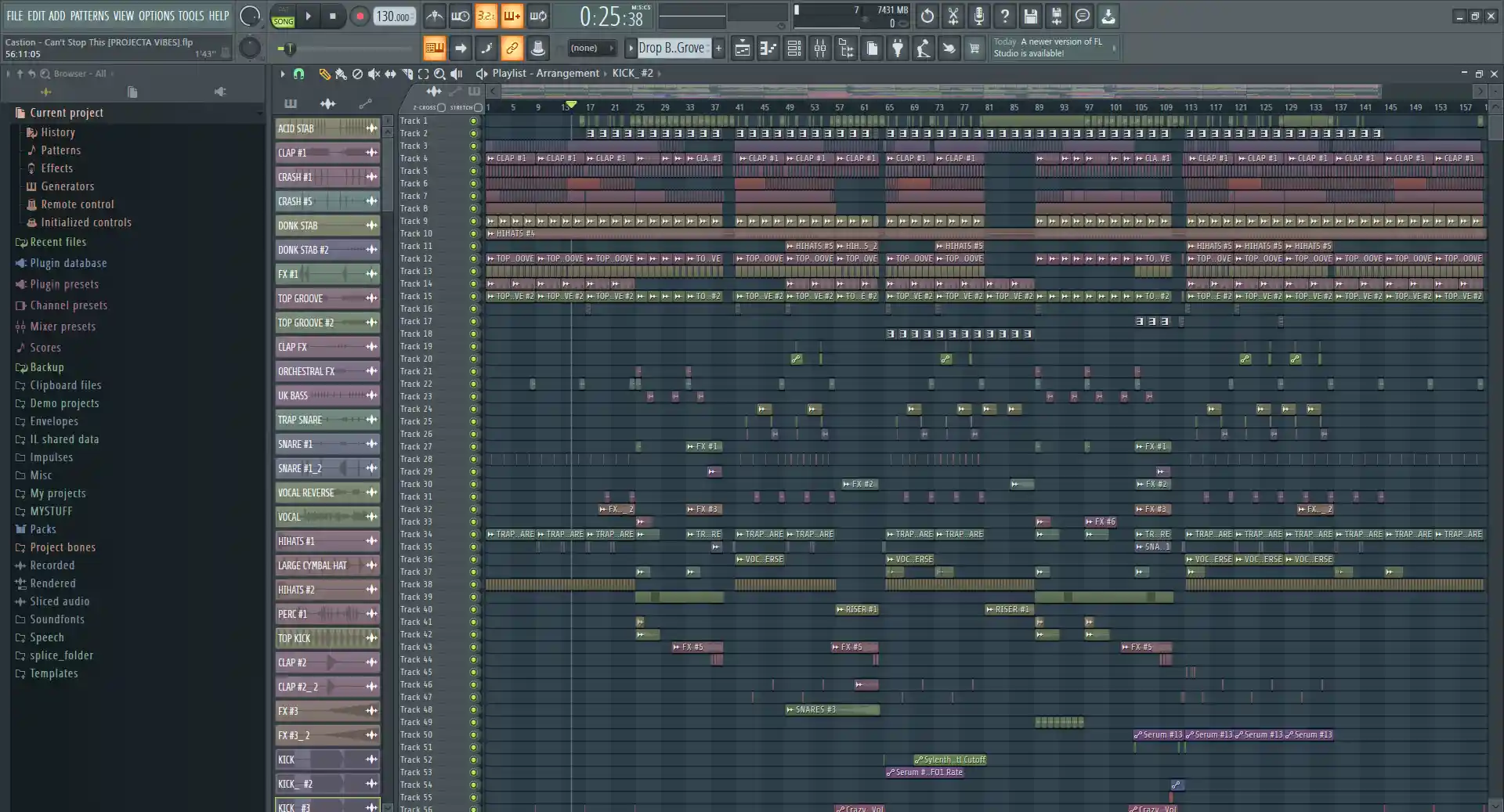Click newer version of FL Studio notice

coord(1054,48)
